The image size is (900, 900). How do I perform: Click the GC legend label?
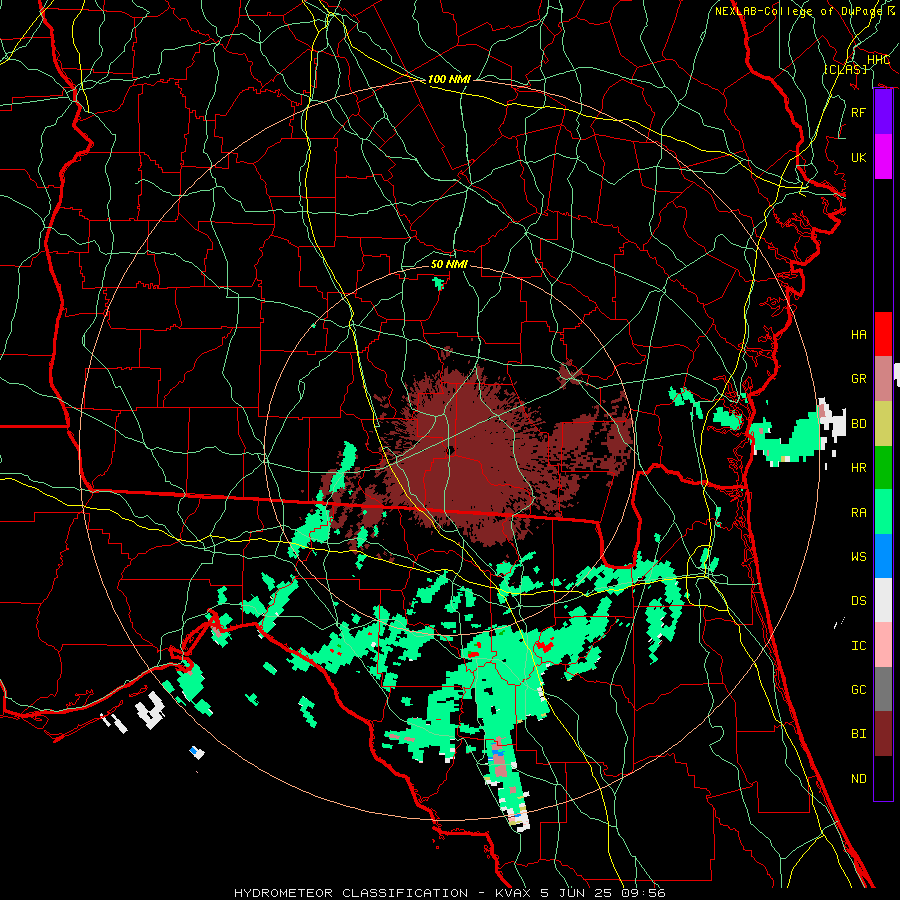click(x=859, y=690)
